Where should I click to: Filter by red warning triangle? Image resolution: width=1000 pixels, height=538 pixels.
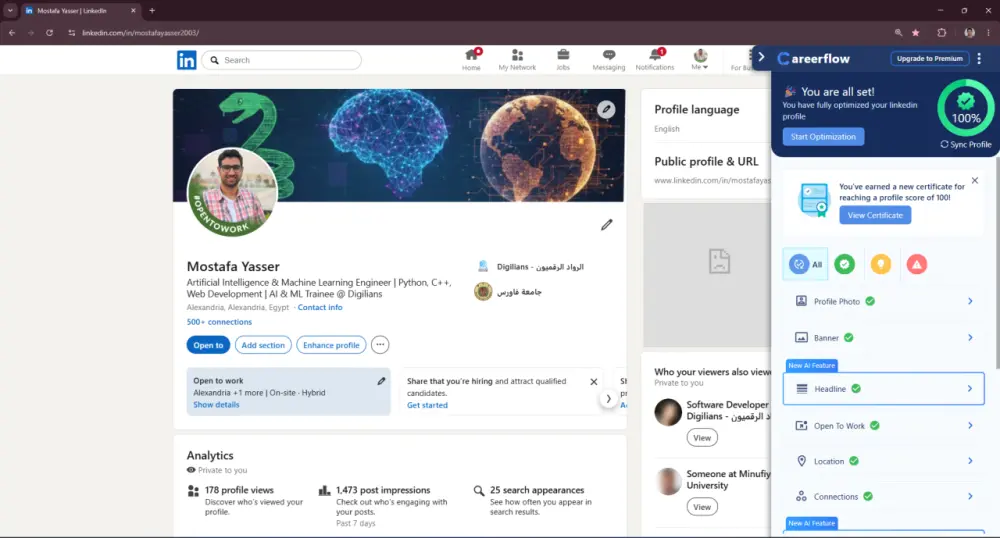pos(916,264)
